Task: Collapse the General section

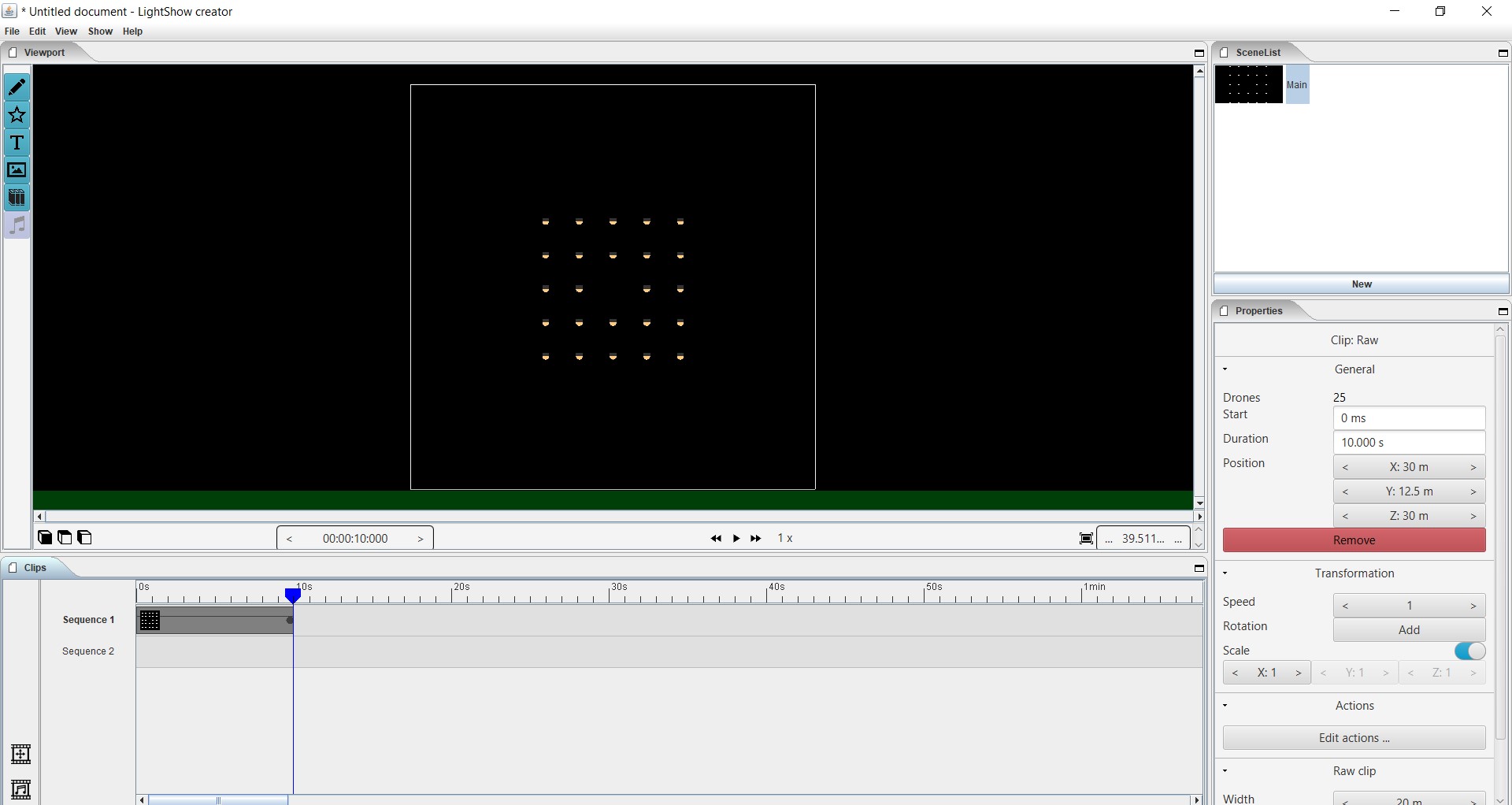Action: pyautogui.click(x=1225, y=369)
